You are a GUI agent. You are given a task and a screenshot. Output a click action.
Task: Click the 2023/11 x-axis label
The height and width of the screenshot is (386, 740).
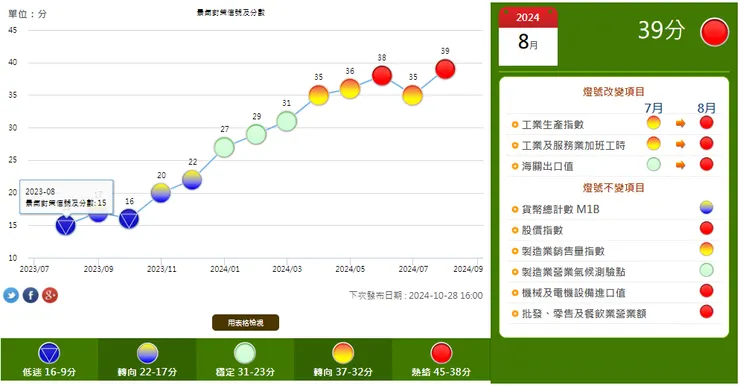pyautogui.click(x=161, y=269)
